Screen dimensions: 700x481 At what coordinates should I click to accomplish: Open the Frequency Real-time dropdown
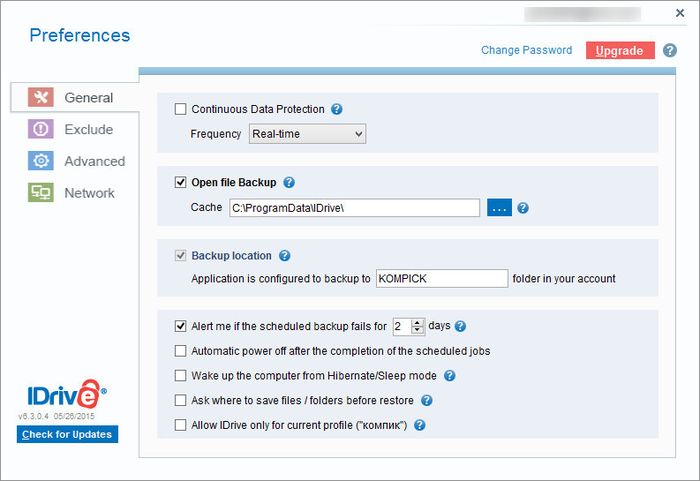pyautogui.click(x=307, y=134)
